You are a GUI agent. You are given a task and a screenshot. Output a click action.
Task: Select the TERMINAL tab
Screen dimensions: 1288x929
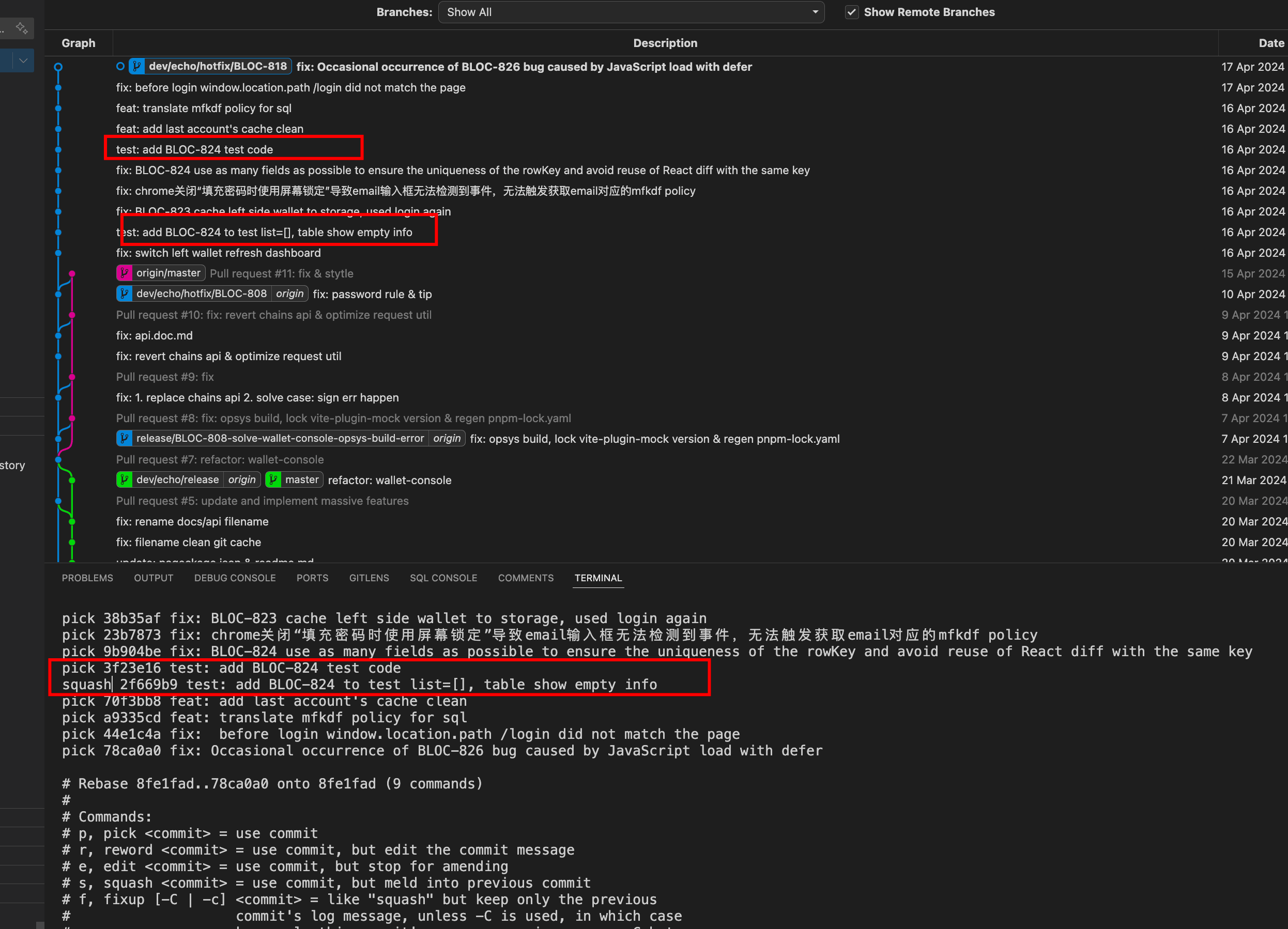tap(598, 578)
